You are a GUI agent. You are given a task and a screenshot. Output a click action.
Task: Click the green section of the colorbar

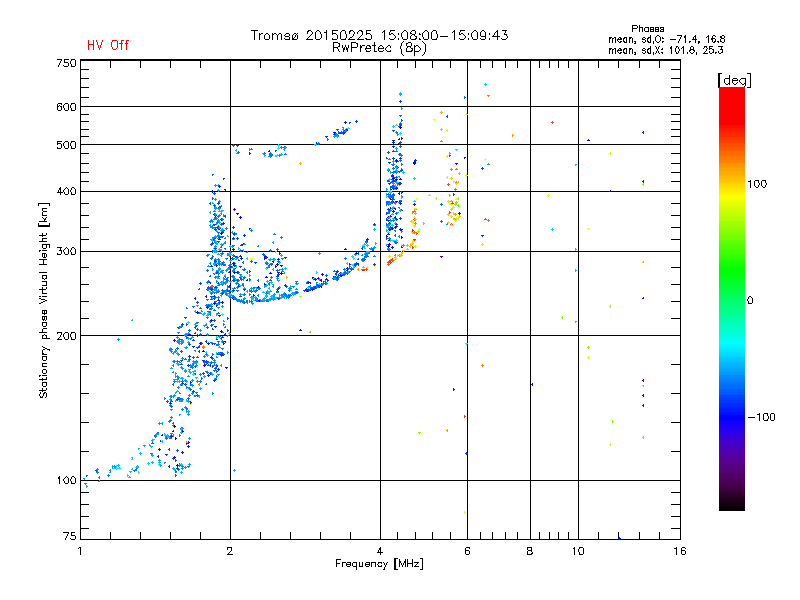(x=731, y=290)
